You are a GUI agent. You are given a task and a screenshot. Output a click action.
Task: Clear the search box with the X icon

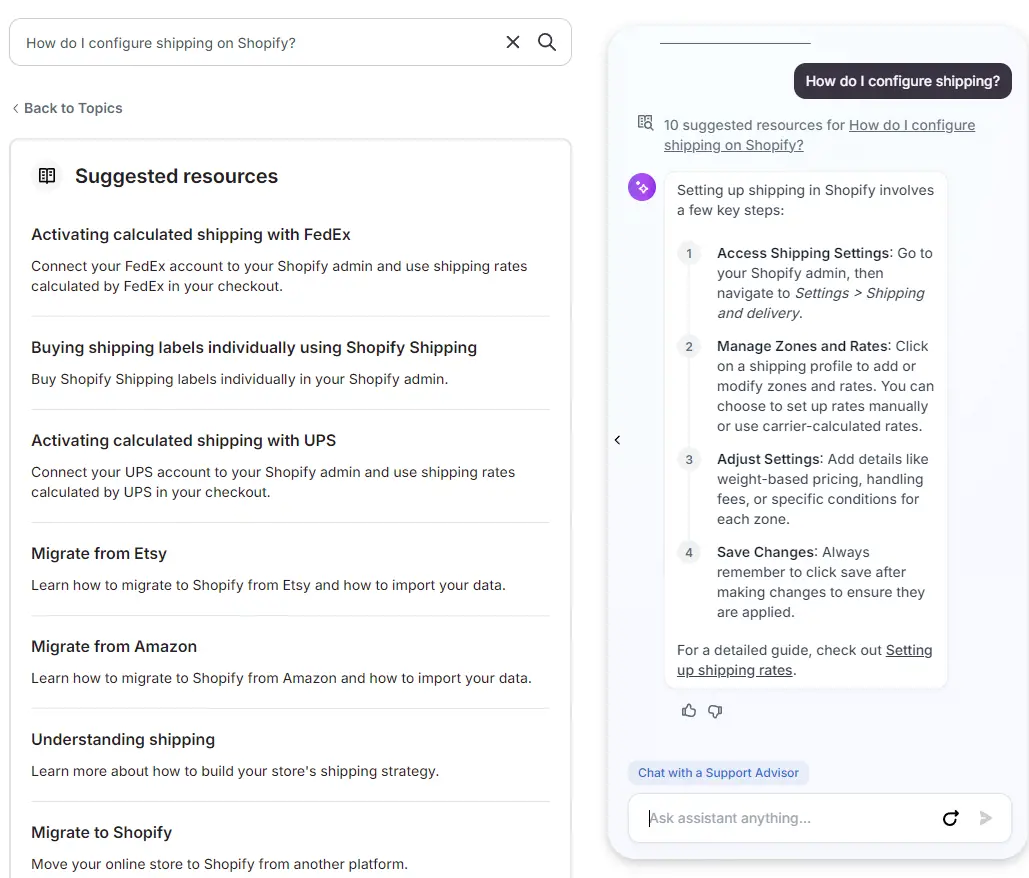click(x=513, y=42)
